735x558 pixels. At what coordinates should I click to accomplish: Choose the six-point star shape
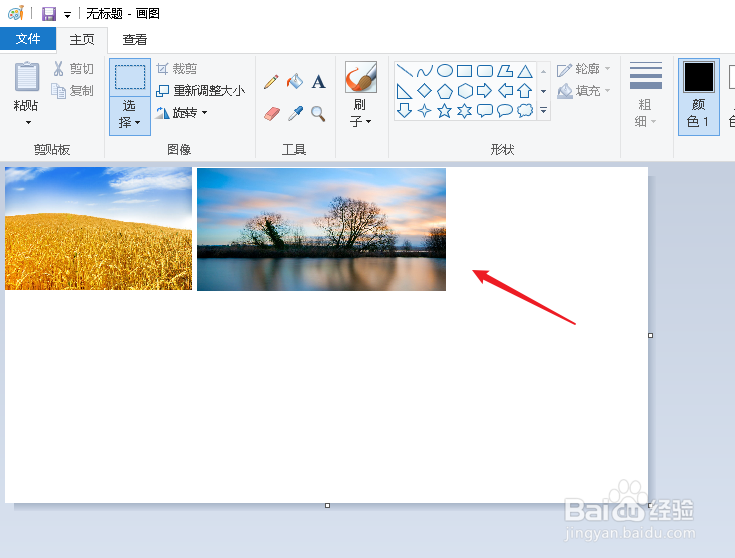tap(465, 111)
